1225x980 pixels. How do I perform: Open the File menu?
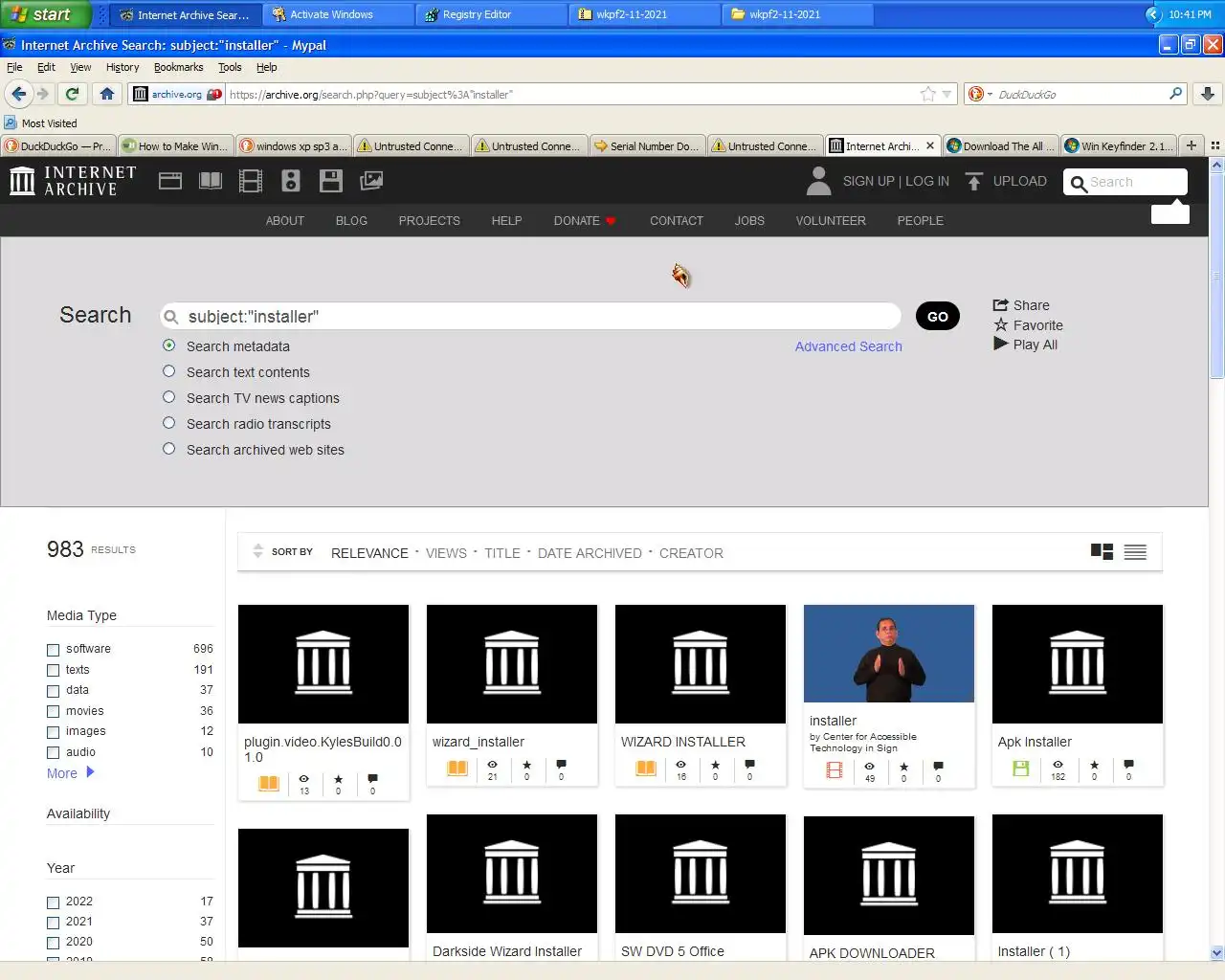point(14,67)
